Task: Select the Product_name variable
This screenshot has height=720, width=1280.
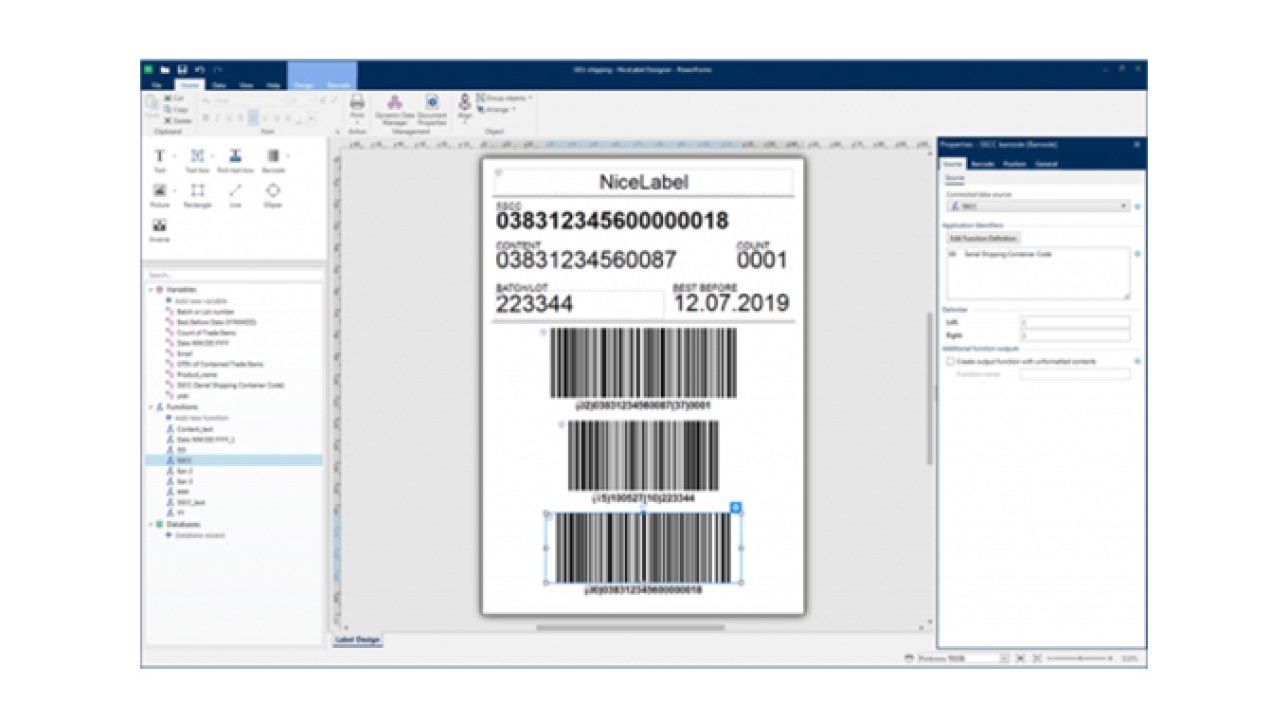Action: tap(196, 375)
